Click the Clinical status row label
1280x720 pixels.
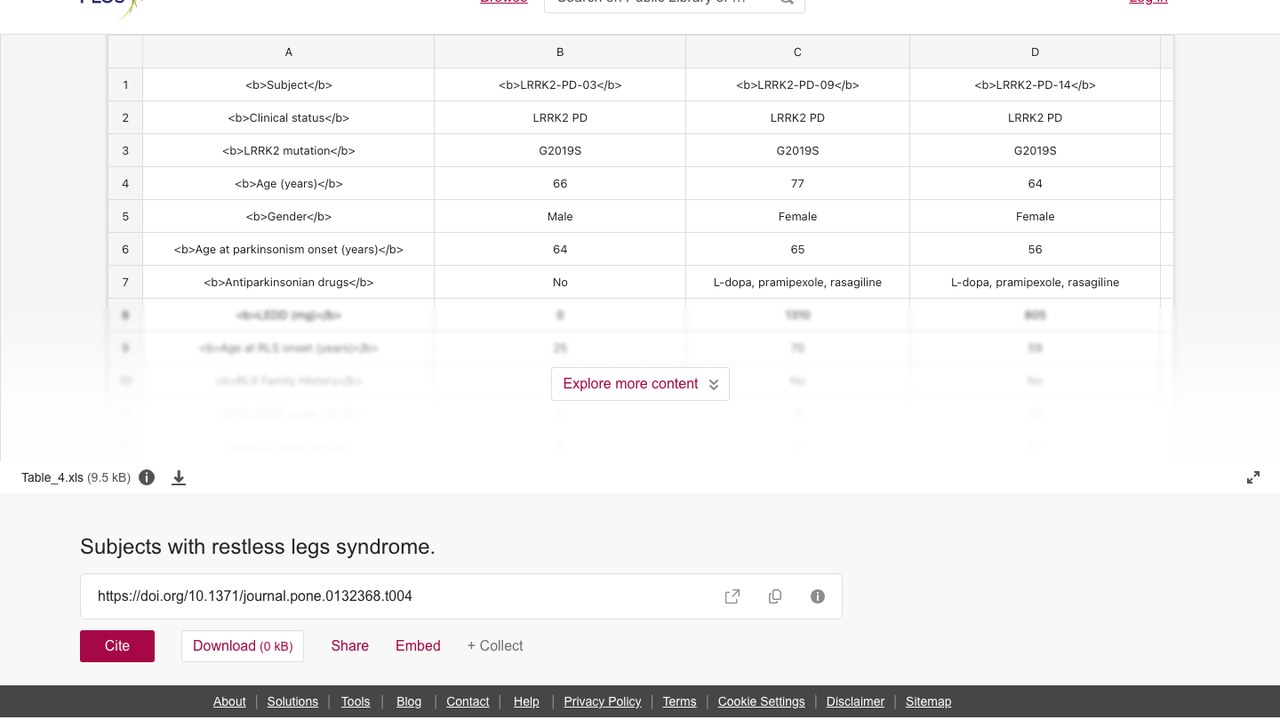(289, 118)
